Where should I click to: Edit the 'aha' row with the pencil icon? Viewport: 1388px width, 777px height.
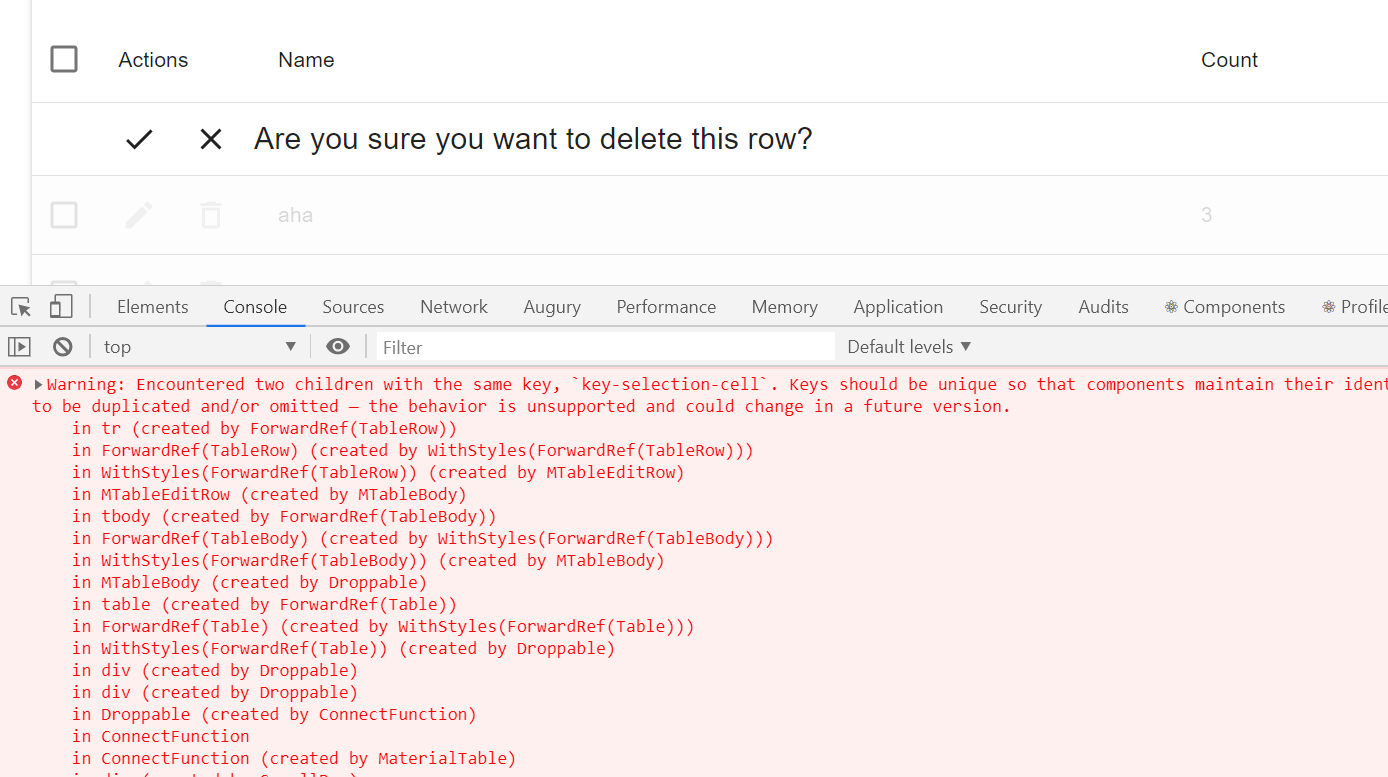point(138,214)
